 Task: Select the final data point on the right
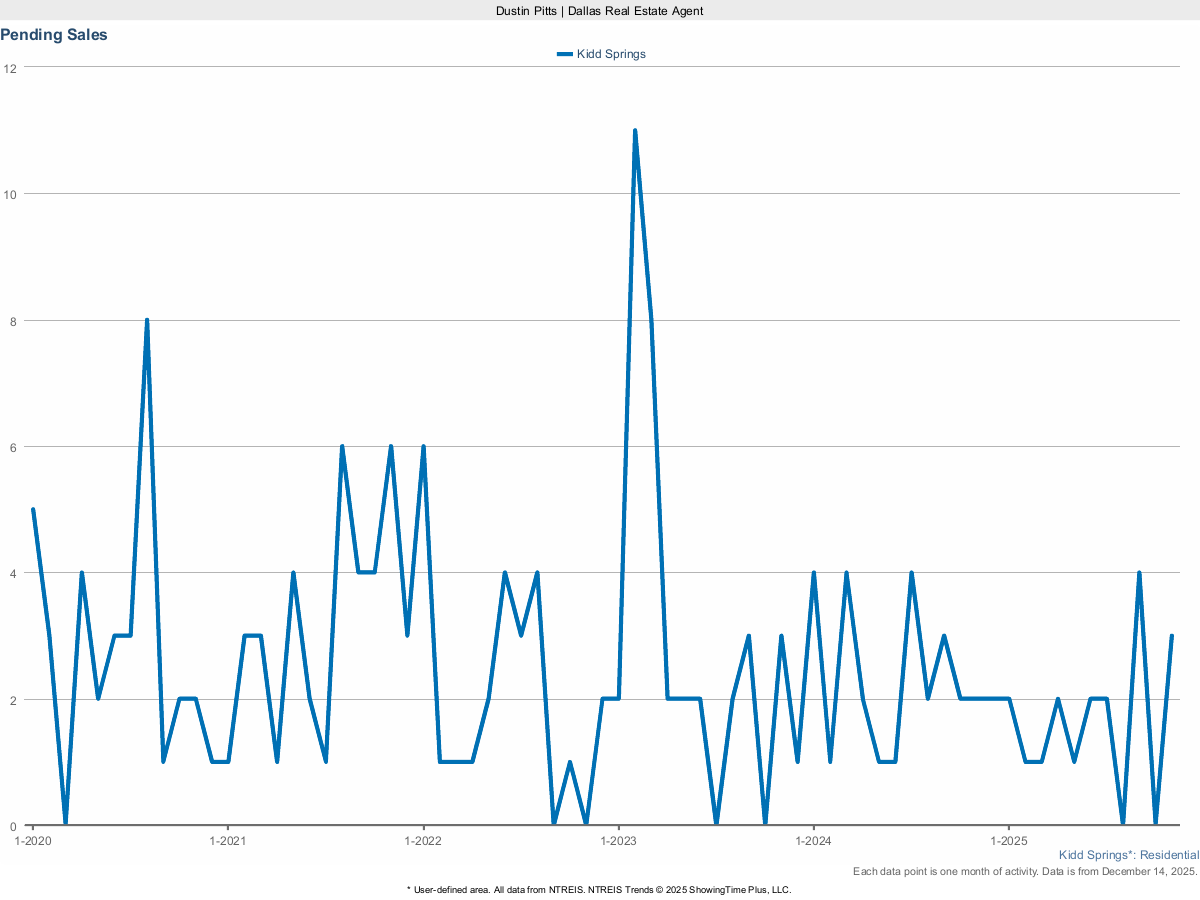pos(1171,636)
